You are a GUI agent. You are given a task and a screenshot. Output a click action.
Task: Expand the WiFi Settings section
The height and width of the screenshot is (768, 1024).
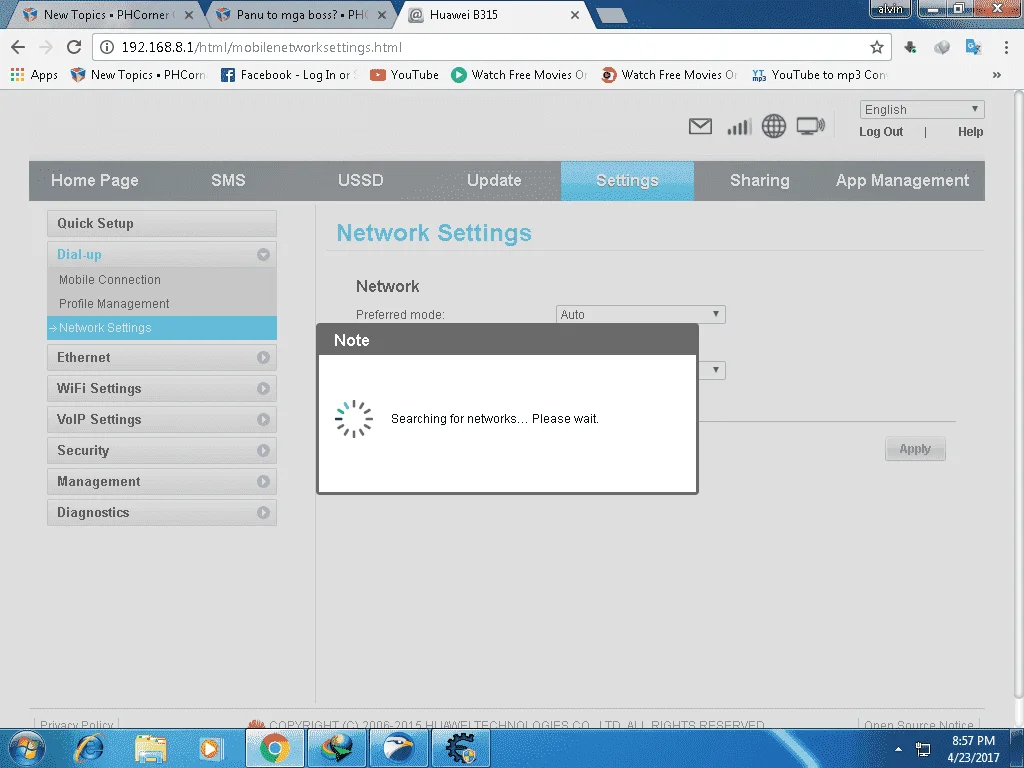[162, 389]
